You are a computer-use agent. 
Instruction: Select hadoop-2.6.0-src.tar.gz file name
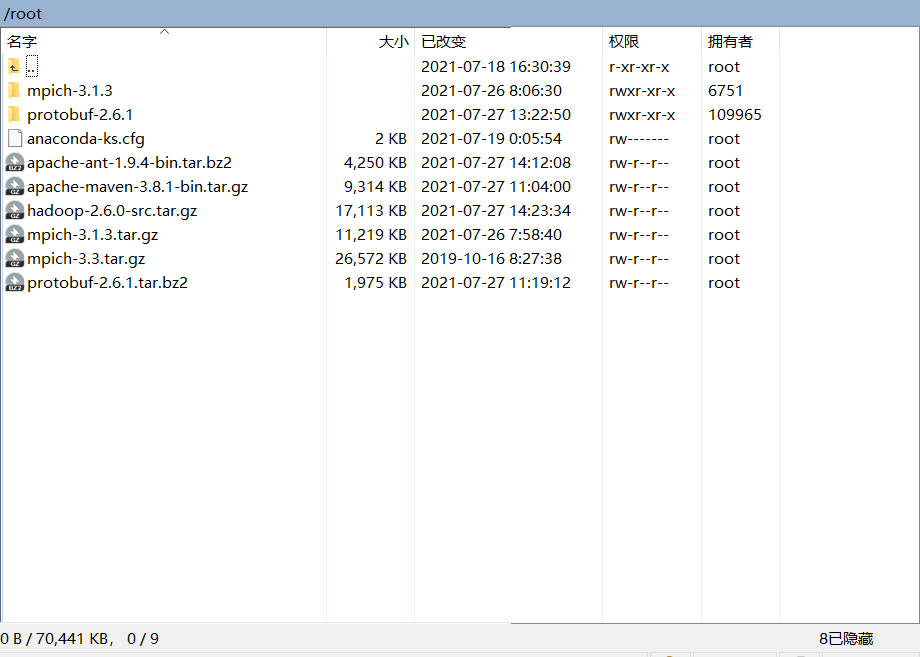(x=112, y=211)
